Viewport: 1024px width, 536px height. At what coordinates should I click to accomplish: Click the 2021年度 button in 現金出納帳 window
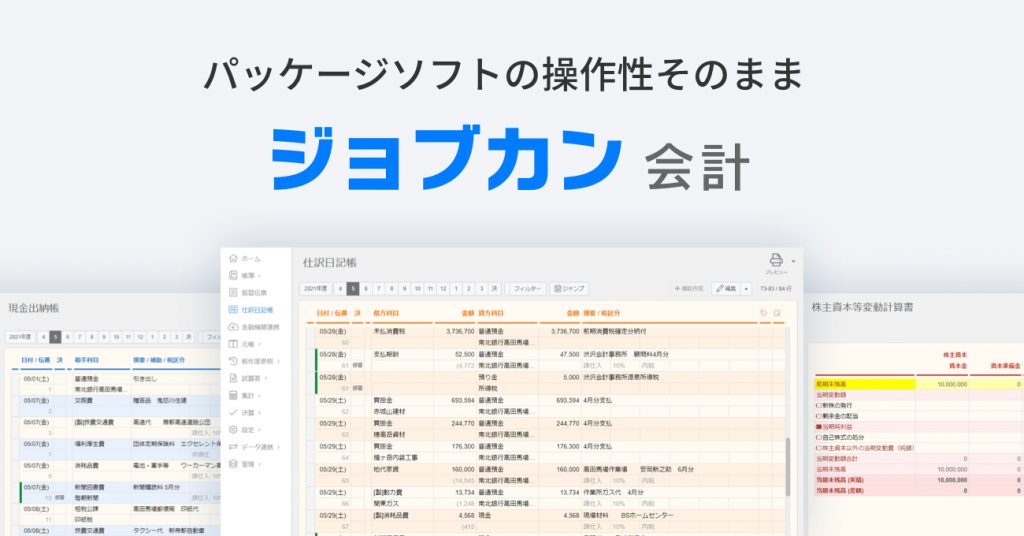click(20, 337)
